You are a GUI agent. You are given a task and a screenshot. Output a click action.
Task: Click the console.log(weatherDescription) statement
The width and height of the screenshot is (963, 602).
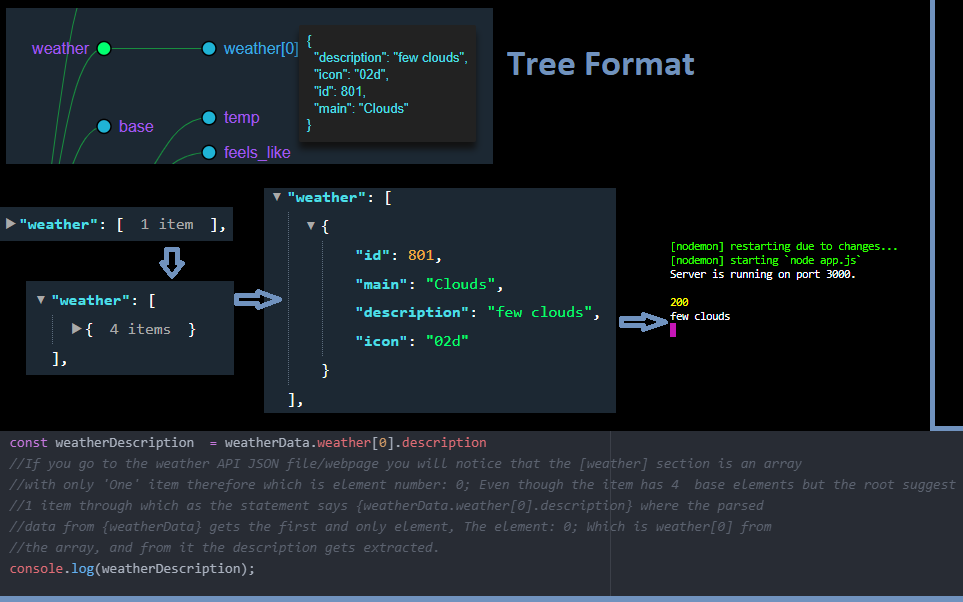click(x=130, y=568)
